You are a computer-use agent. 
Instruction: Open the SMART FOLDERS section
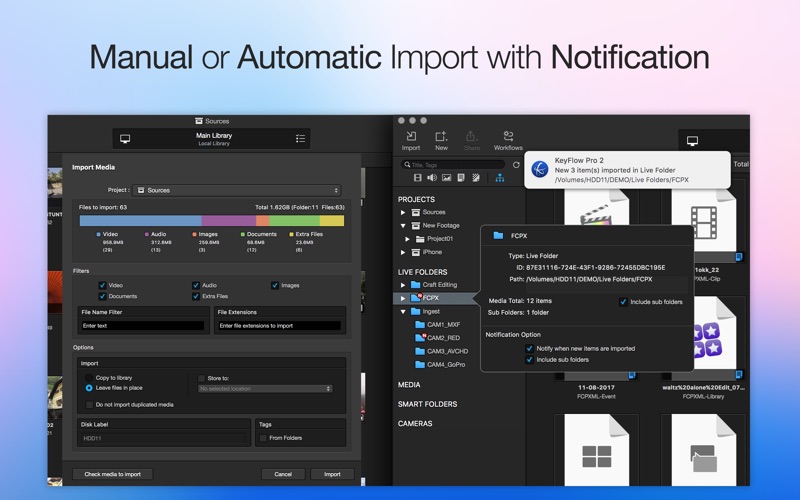click(428, 404)
